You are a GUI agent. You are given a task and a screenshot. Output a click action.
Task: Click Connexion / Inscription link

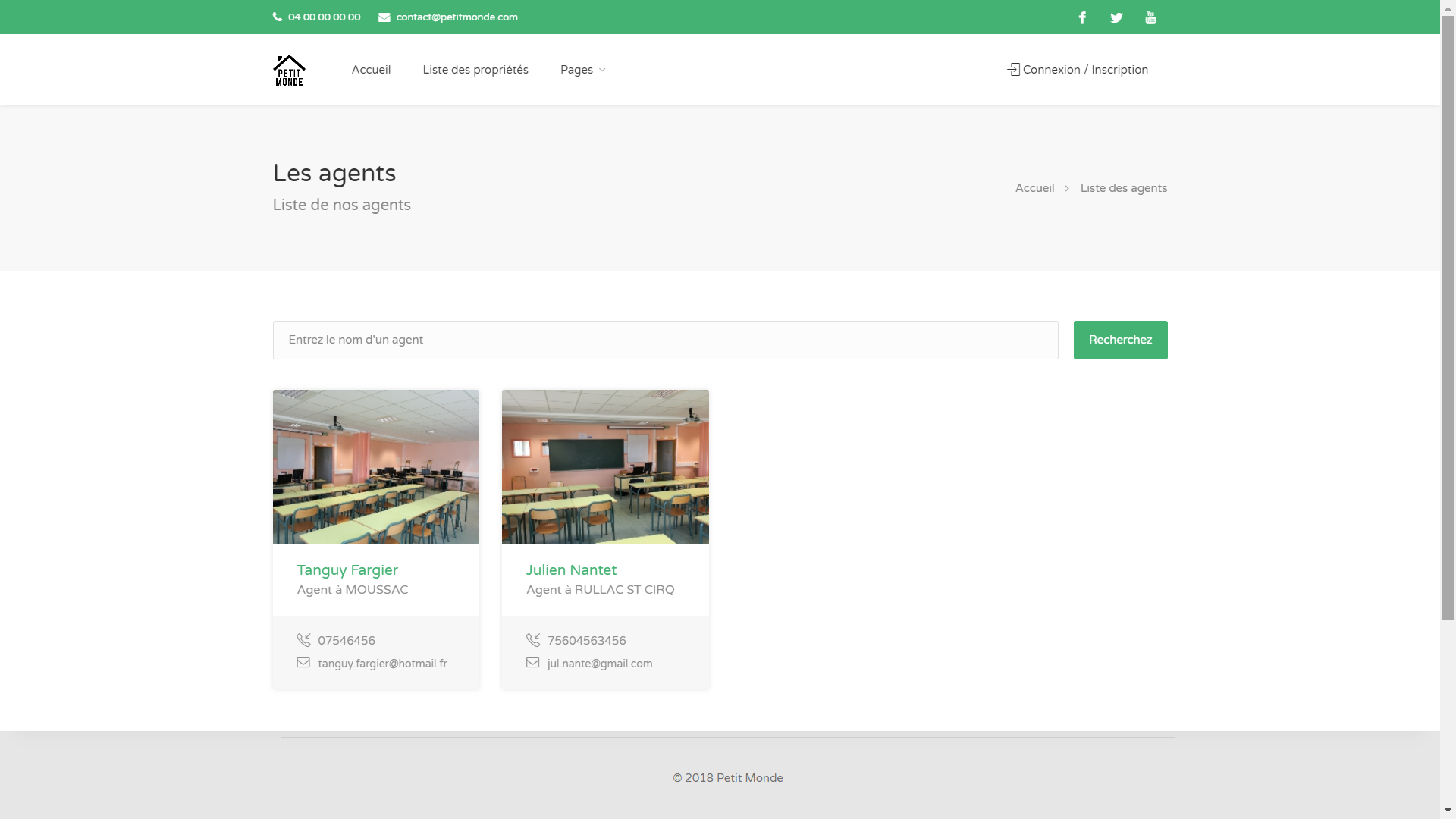[1085, 70]
